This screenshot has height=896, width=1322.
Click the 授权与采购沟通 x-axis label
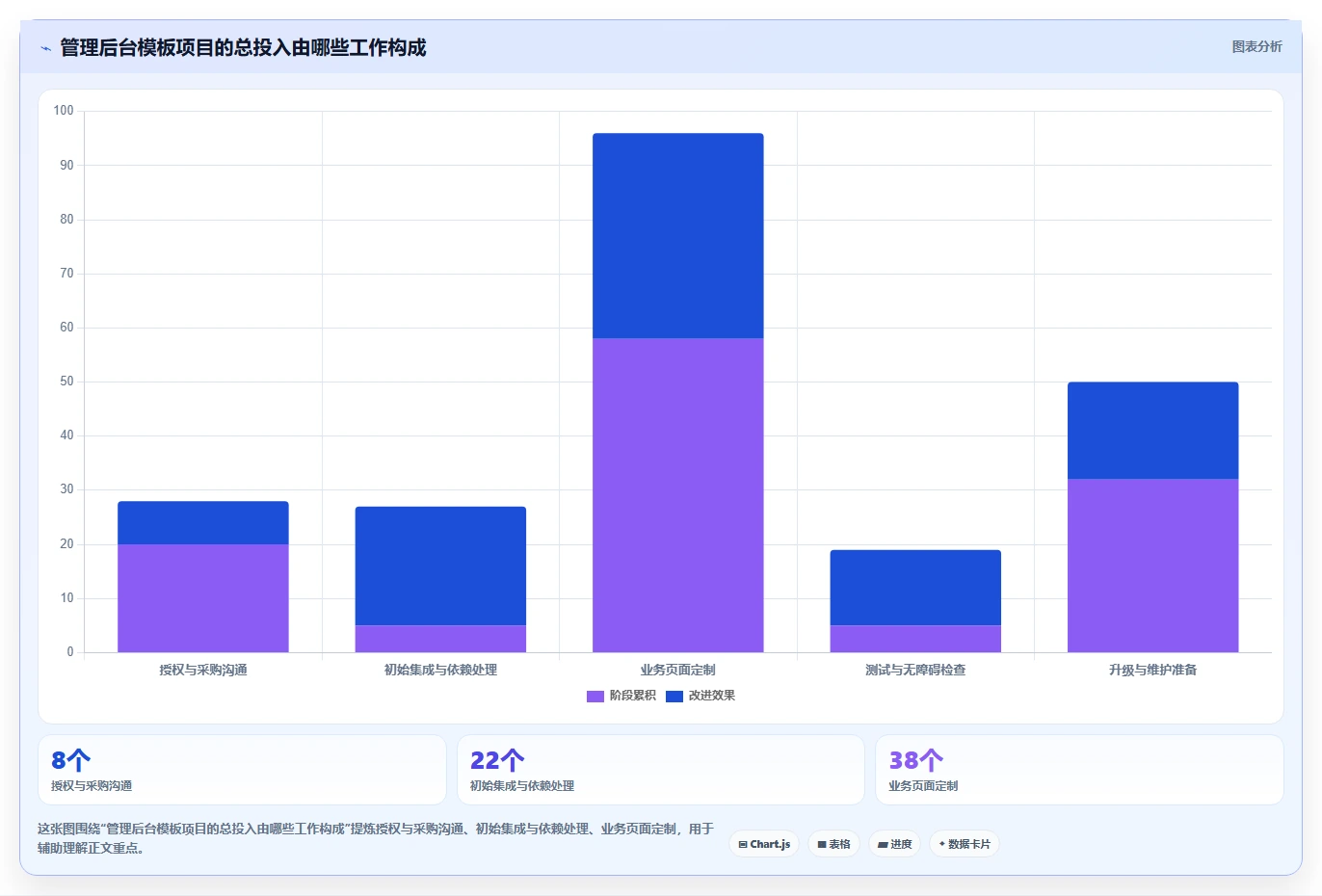(203, 670)
